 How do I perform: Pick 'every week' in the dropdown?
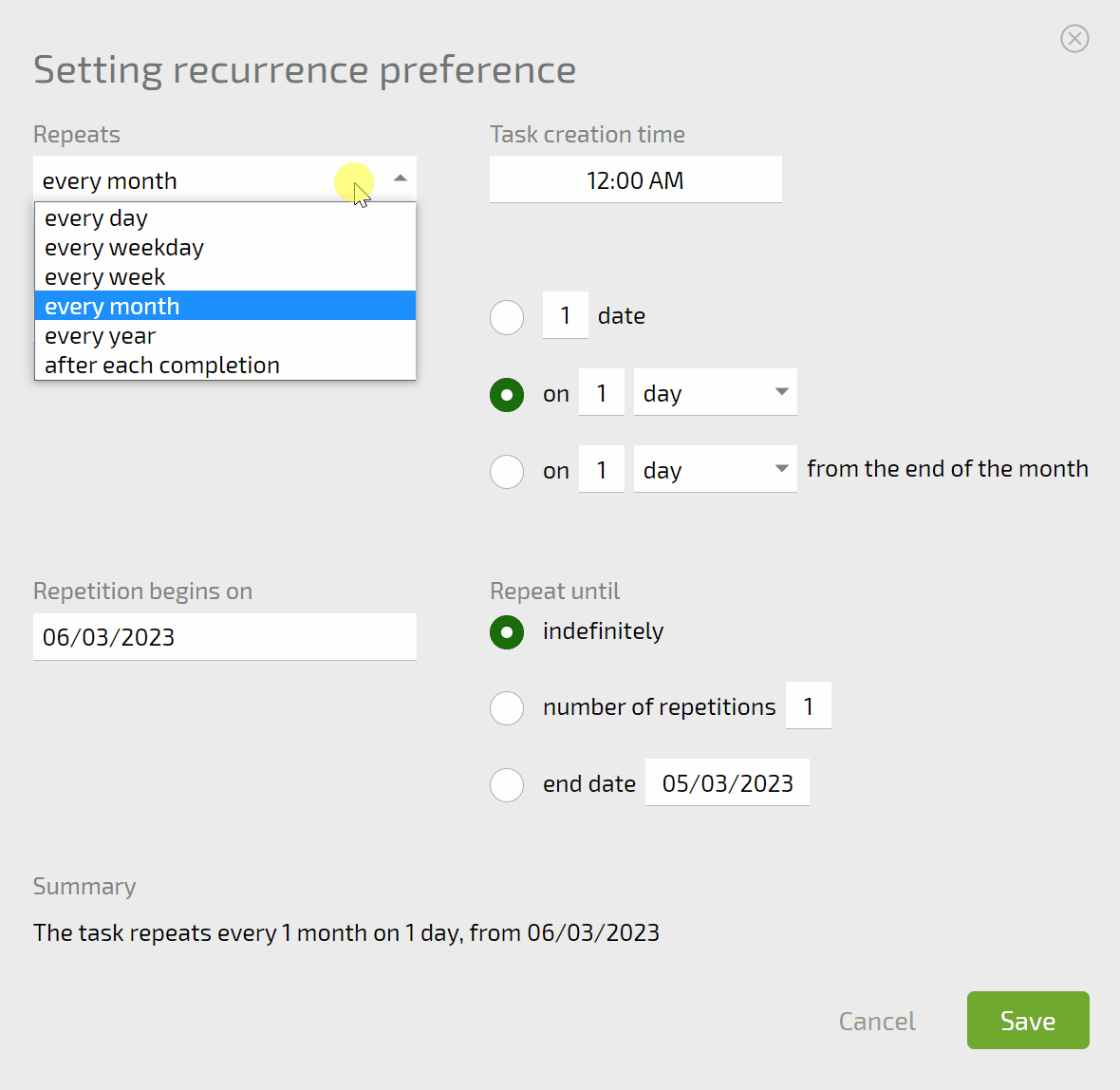105,277
